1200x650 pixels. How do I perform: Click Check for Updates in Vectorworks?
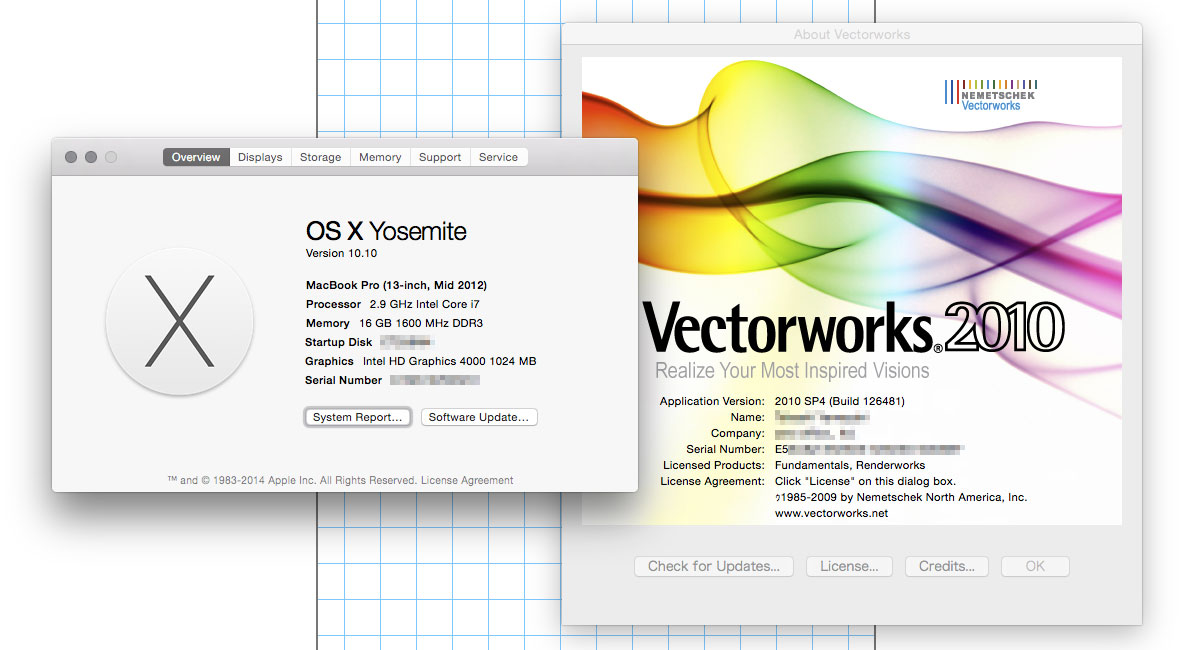(714, 566)
